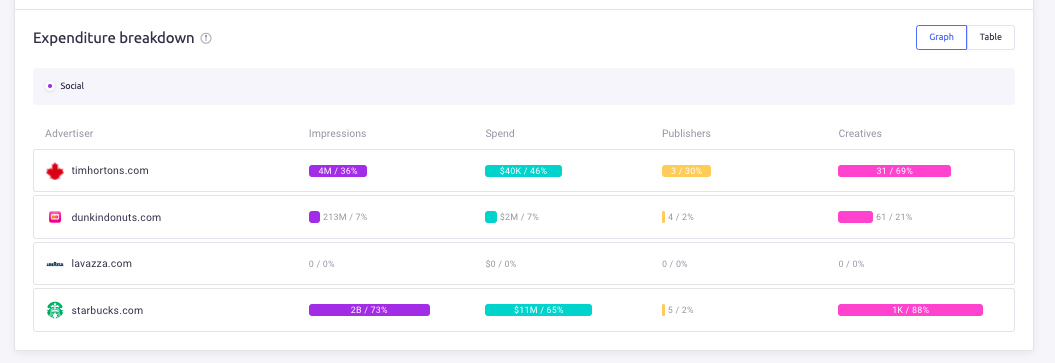1055x363 pixels.
Task: Open the dunkindonuts.com advertiser row
Action: click(523, 217)
